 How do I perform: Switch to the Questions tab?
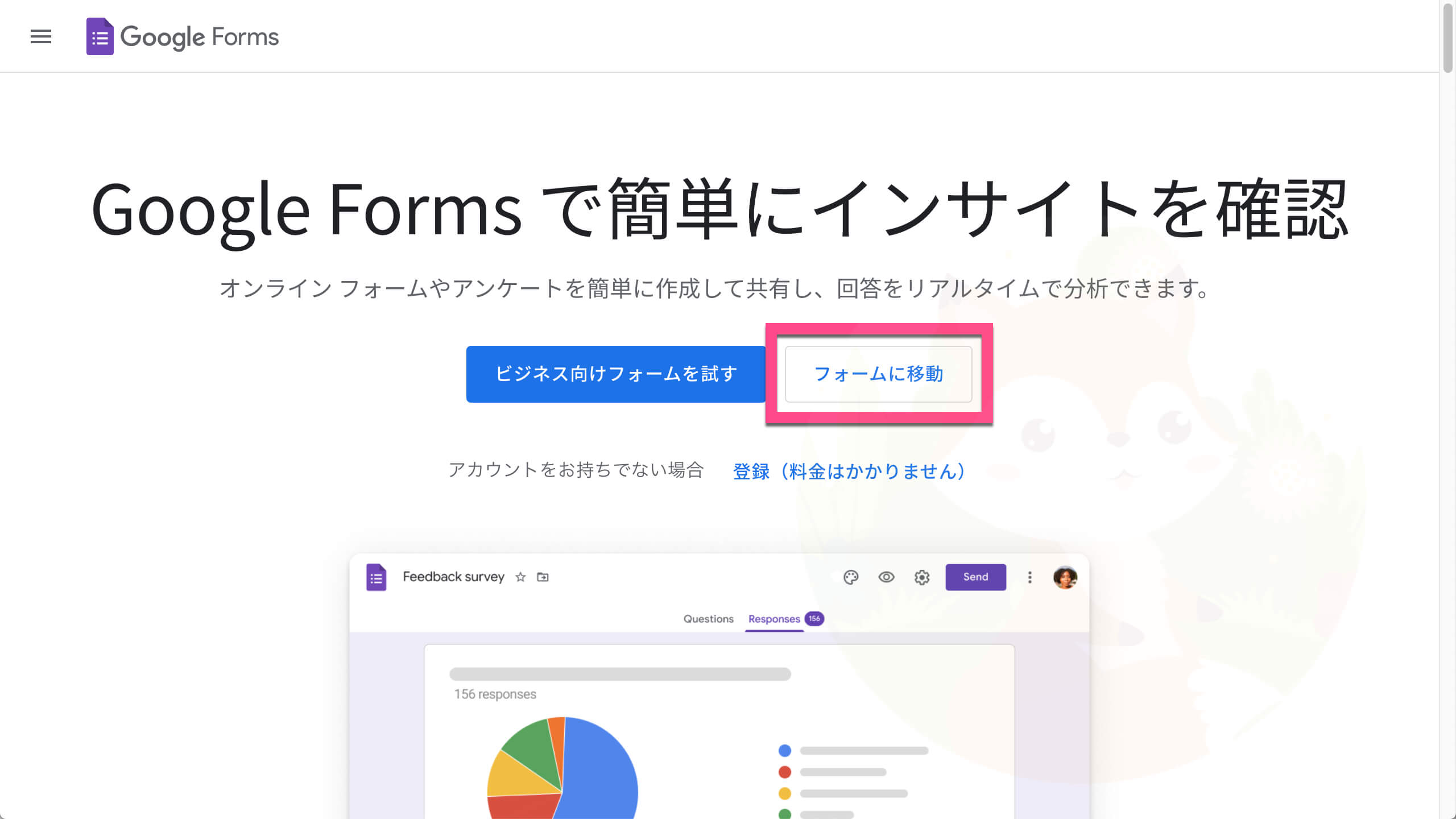(x=708, y=619)
